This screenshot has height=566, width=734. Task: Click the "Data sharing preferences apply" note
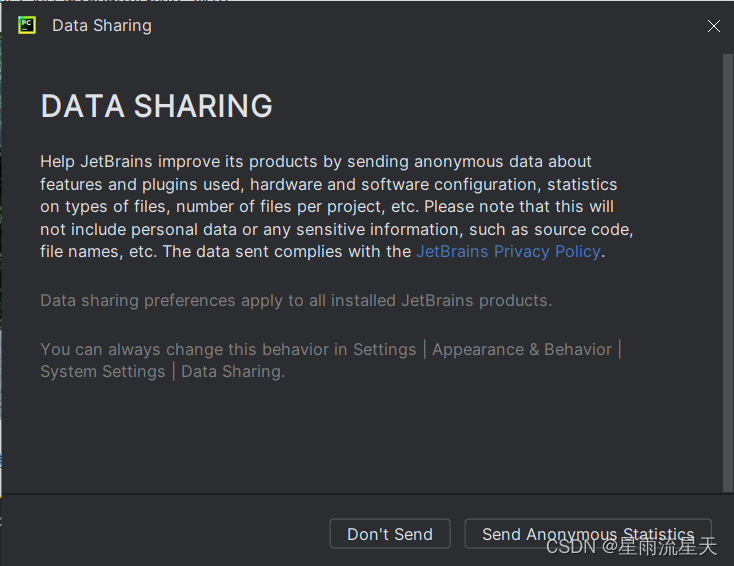pyautogui.click(x=295, y=300)
